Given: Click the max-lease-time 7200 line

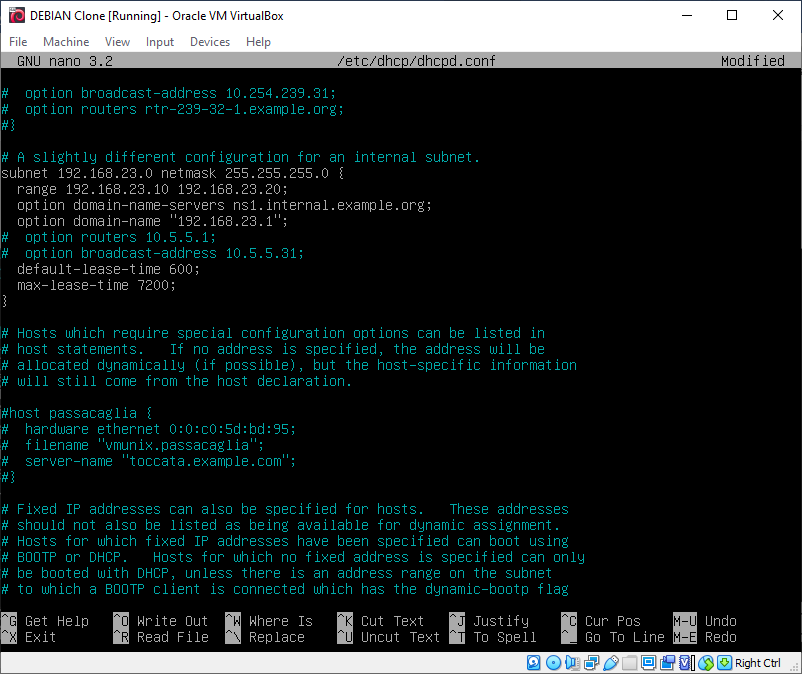Looking at the screenshot, I should [97, 285].
